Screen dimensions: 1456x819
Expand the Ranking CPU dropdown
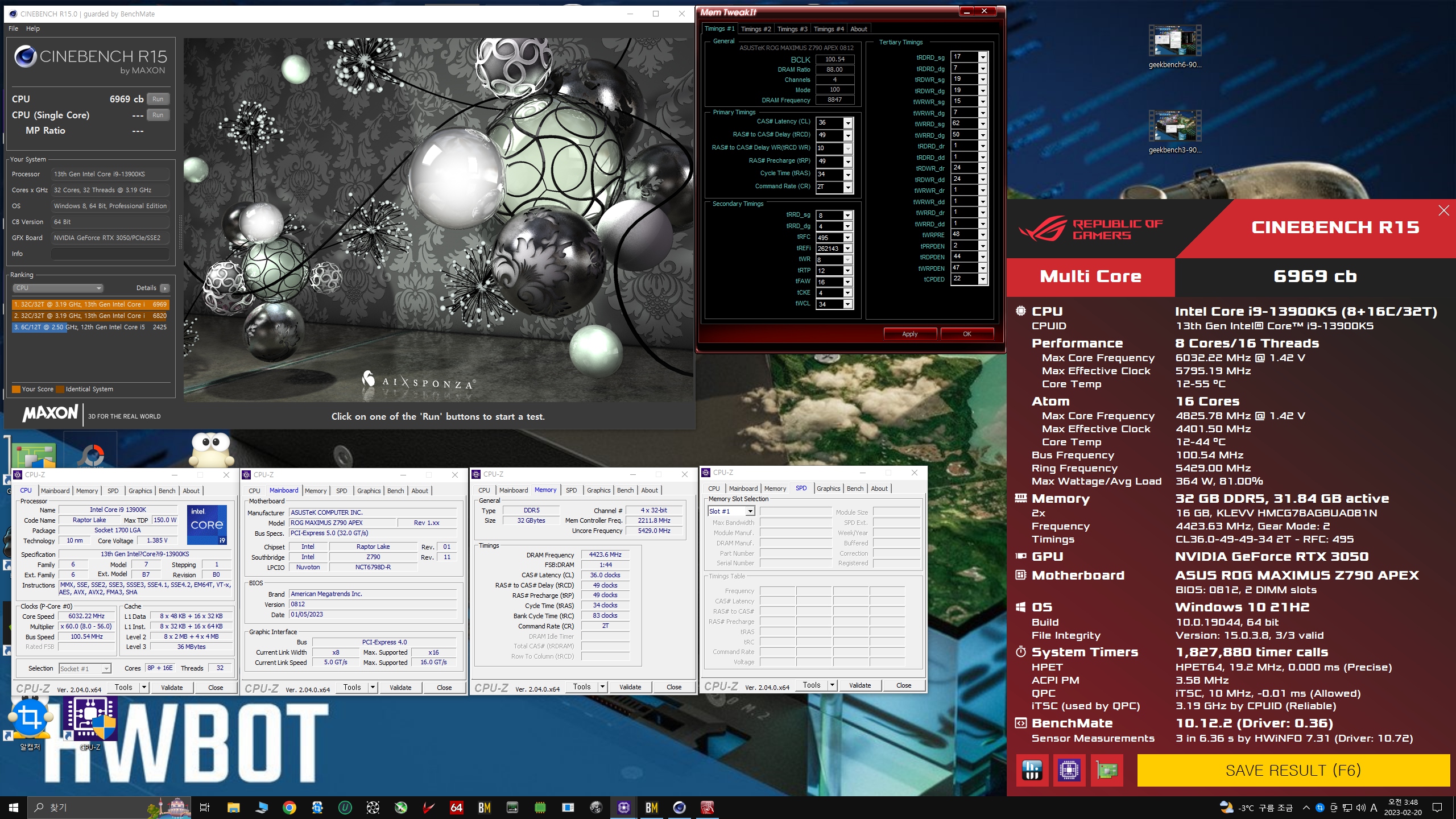coord(59,288)
